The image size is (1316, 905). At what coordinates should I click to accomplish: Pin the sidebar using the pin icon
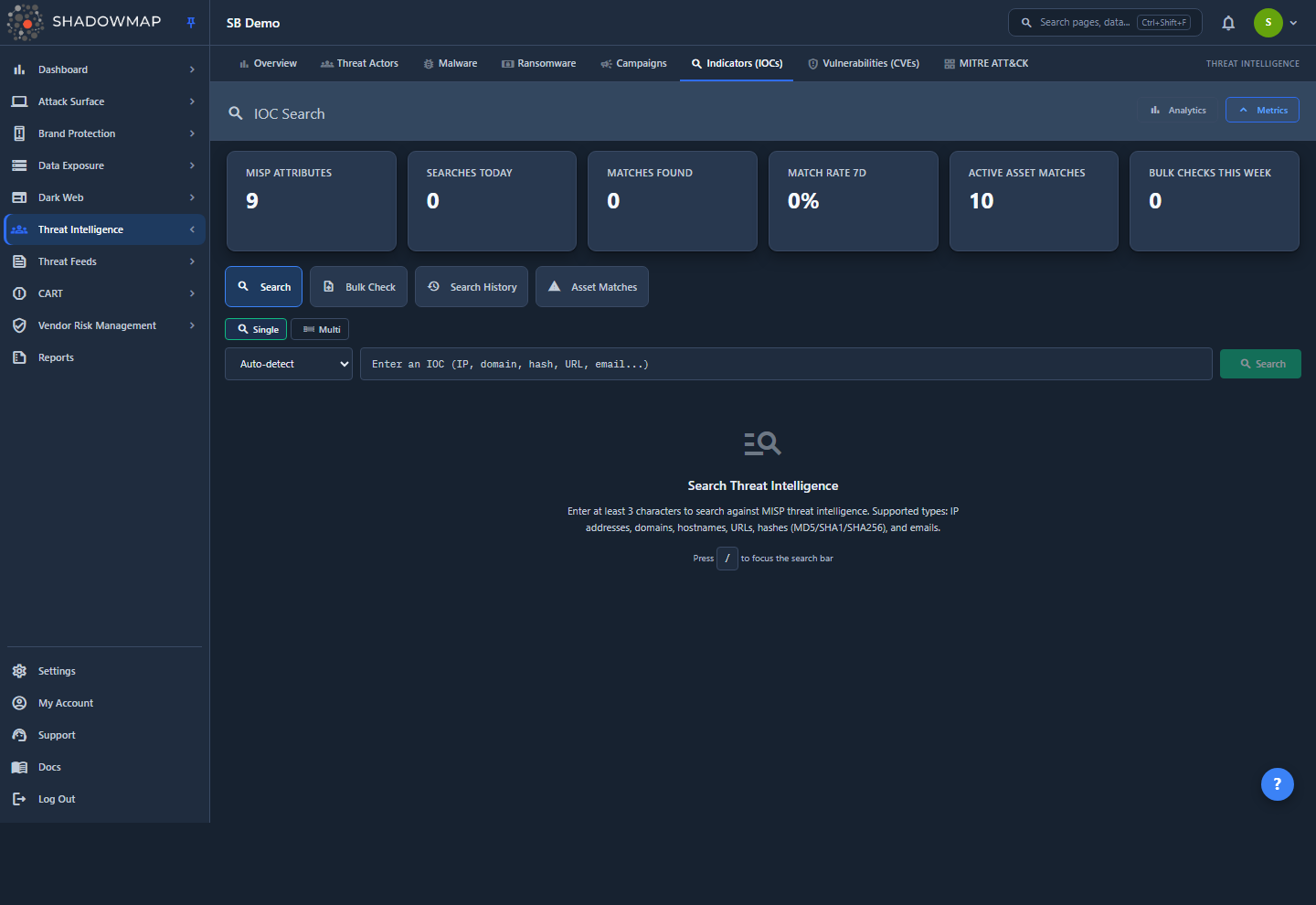pyautogui.click(x=191, y=23)
